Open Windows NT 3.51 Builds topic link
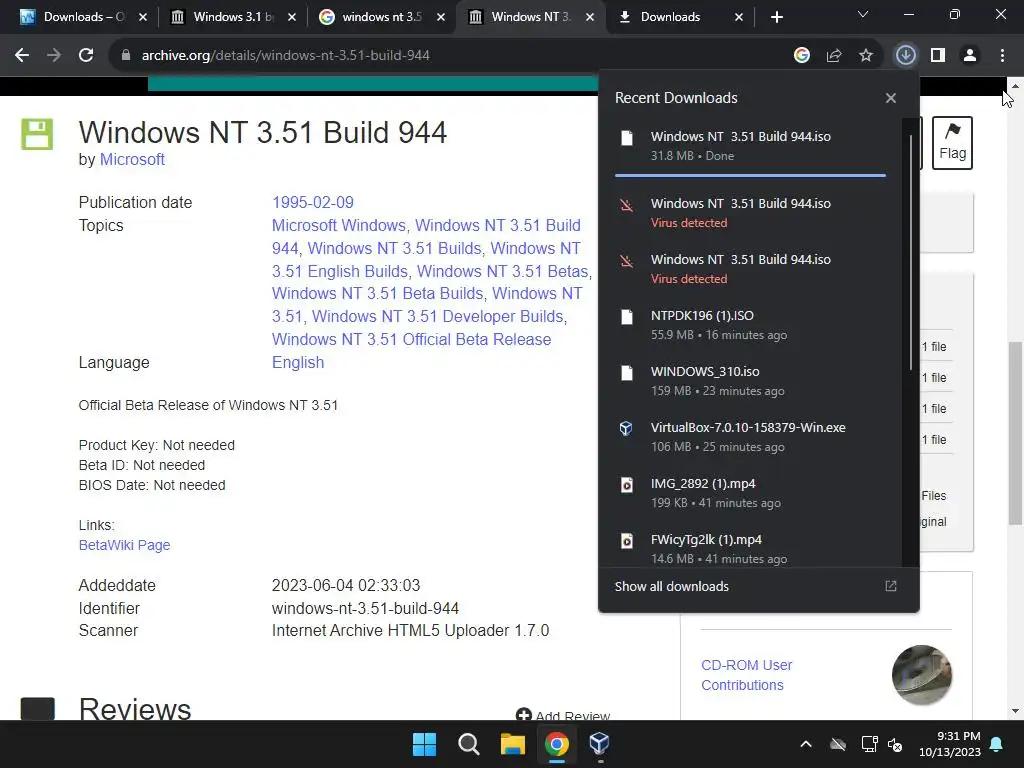The width and height of the screenshot is (1024, 768). (x=394, y=248)
